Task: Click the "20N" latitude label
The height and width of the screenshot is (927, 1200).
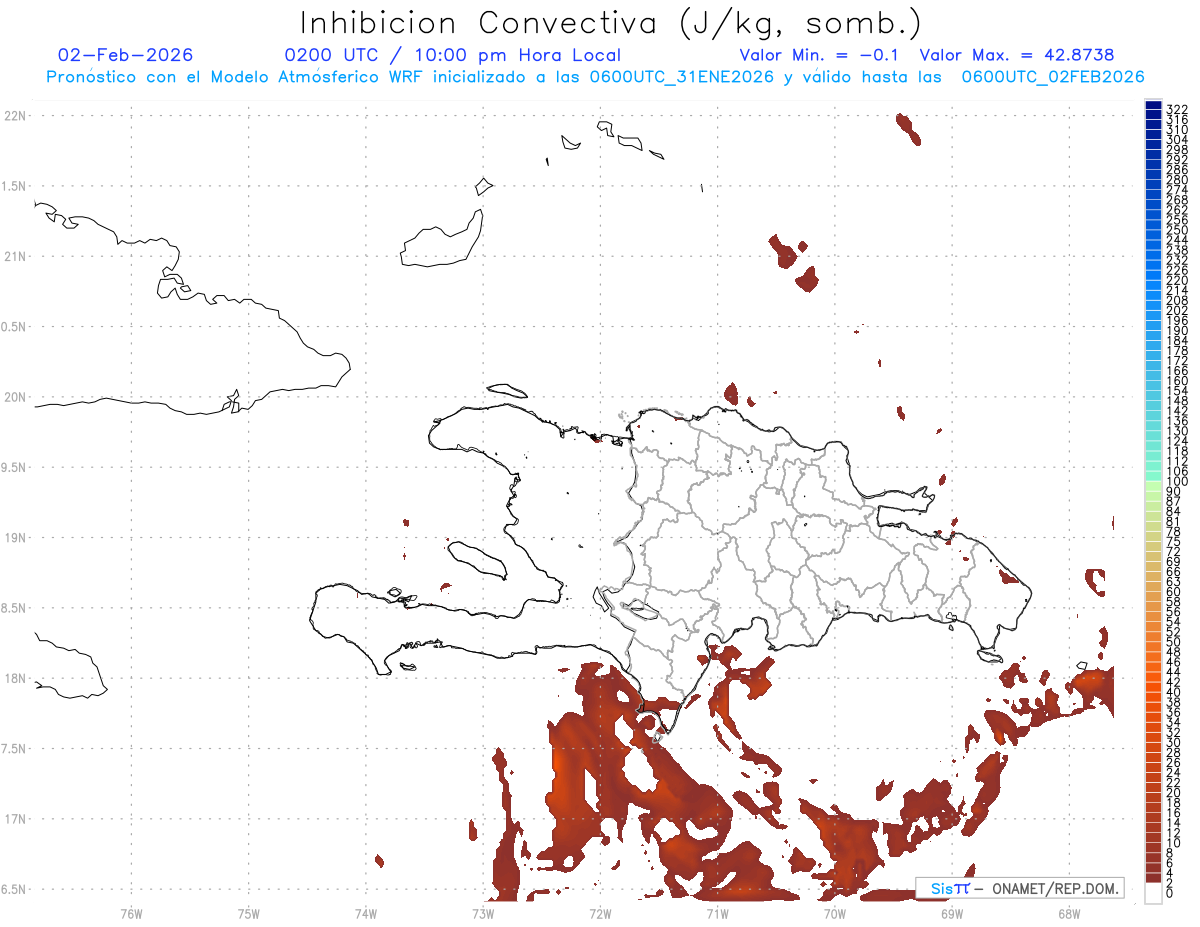Action: pos(15,397)
